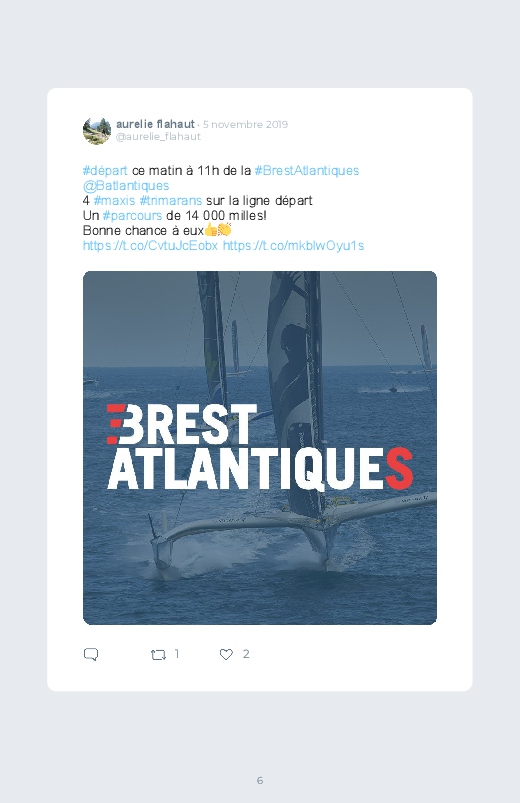
Task: Follow the t.co/CvtuJcEobx link
Action: pos(150,245)
